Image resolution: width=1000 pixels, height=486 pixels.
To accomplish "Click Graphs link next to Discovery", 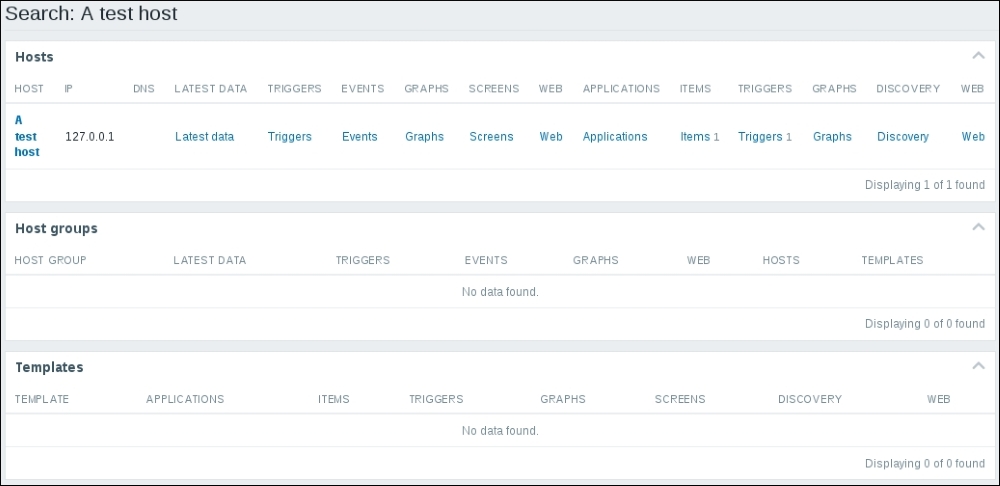I will click(832, 137).
